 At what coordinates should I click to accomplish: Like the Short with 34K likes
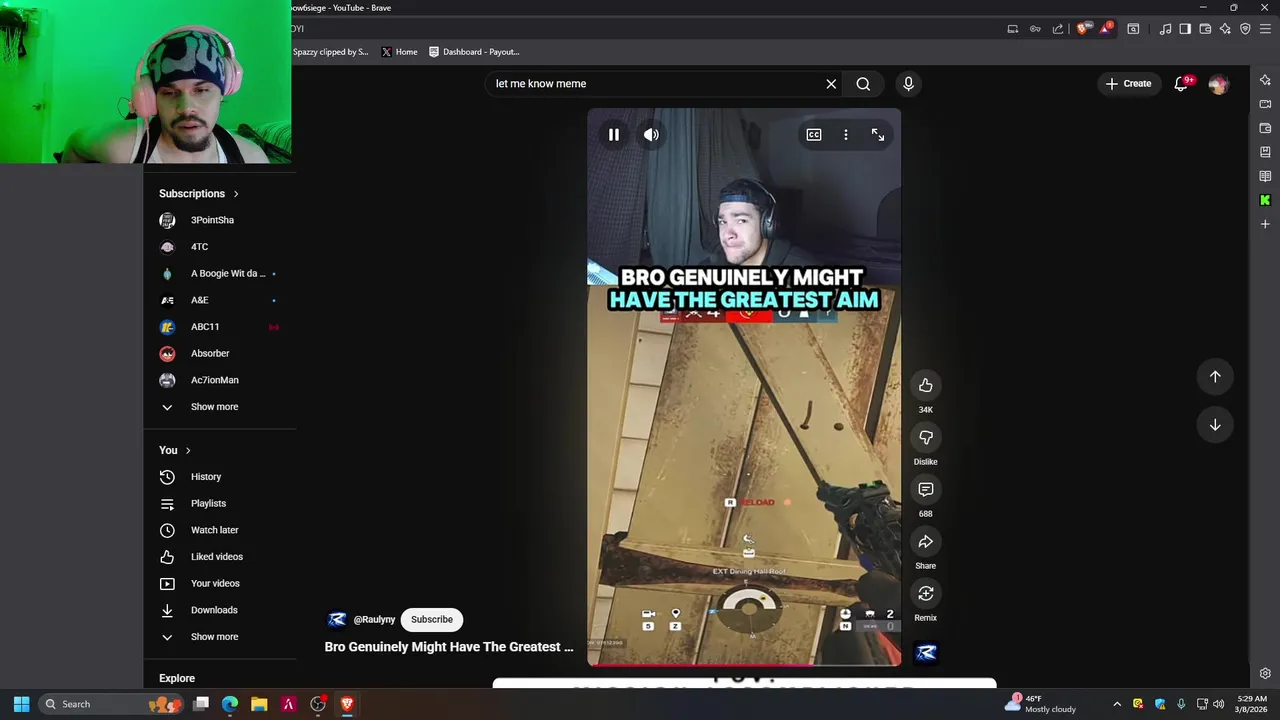pyautogui.click(x=926, y=385)
